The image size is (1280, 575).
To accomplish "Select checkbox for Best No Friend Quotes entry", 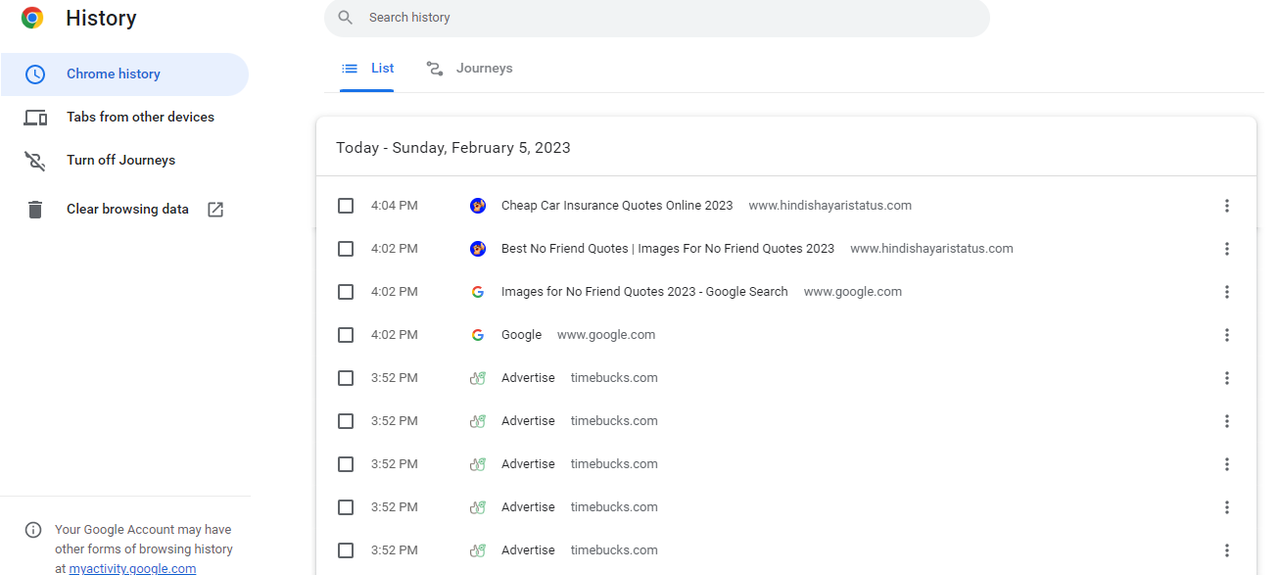I will pyautogui.click(x=346, y=249).
